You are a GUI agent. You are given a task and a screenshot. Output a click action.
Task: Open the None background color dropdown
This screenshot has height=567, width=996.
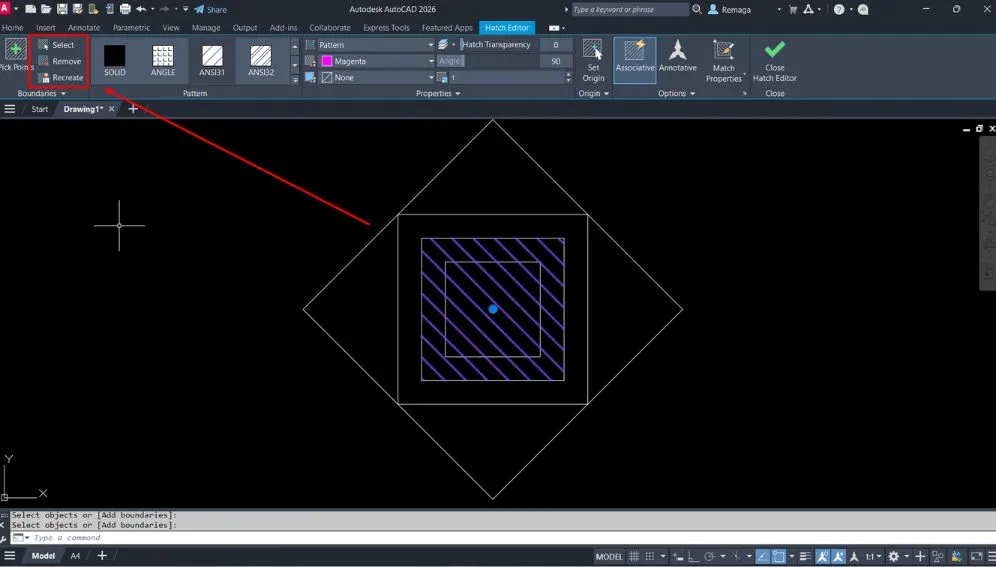pos(375,77)
